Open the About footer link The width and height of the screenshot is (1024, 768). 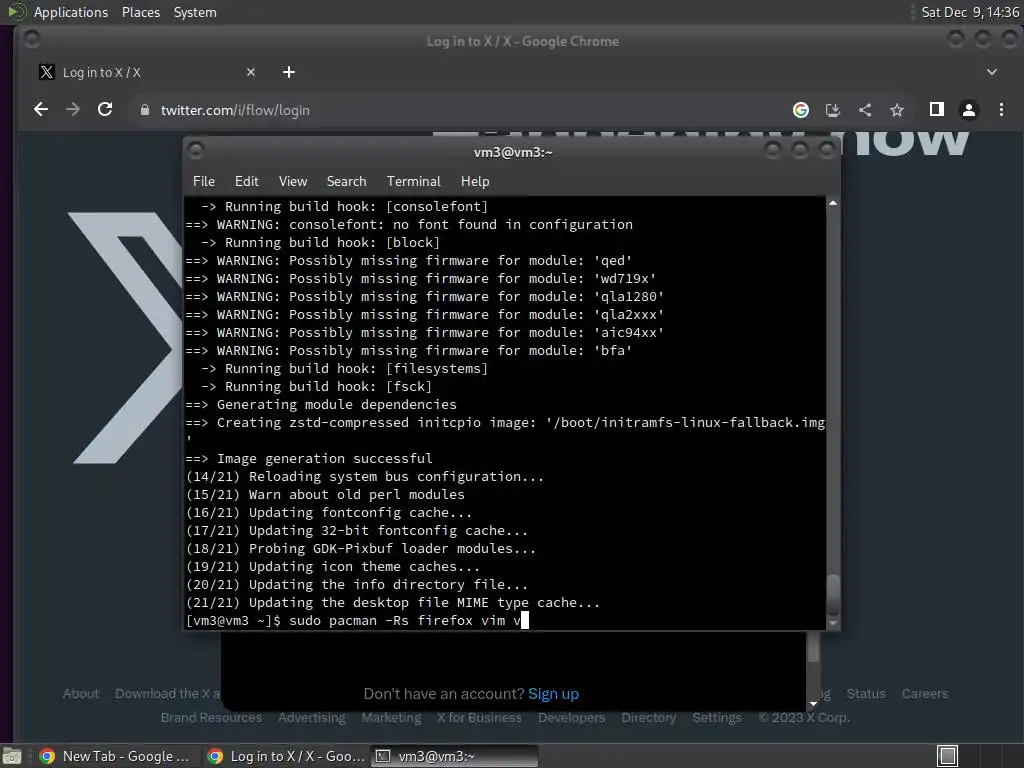pos(81,694)
